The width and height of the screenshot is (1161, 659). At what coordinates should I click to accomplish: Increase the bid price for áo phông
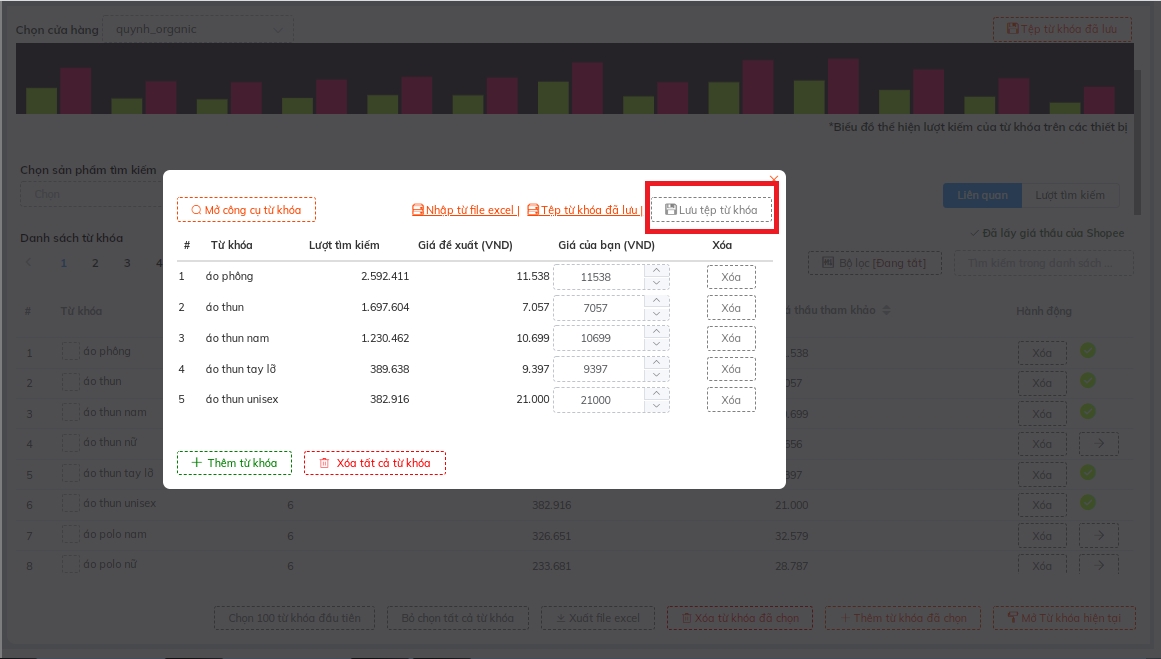point(656,270)
